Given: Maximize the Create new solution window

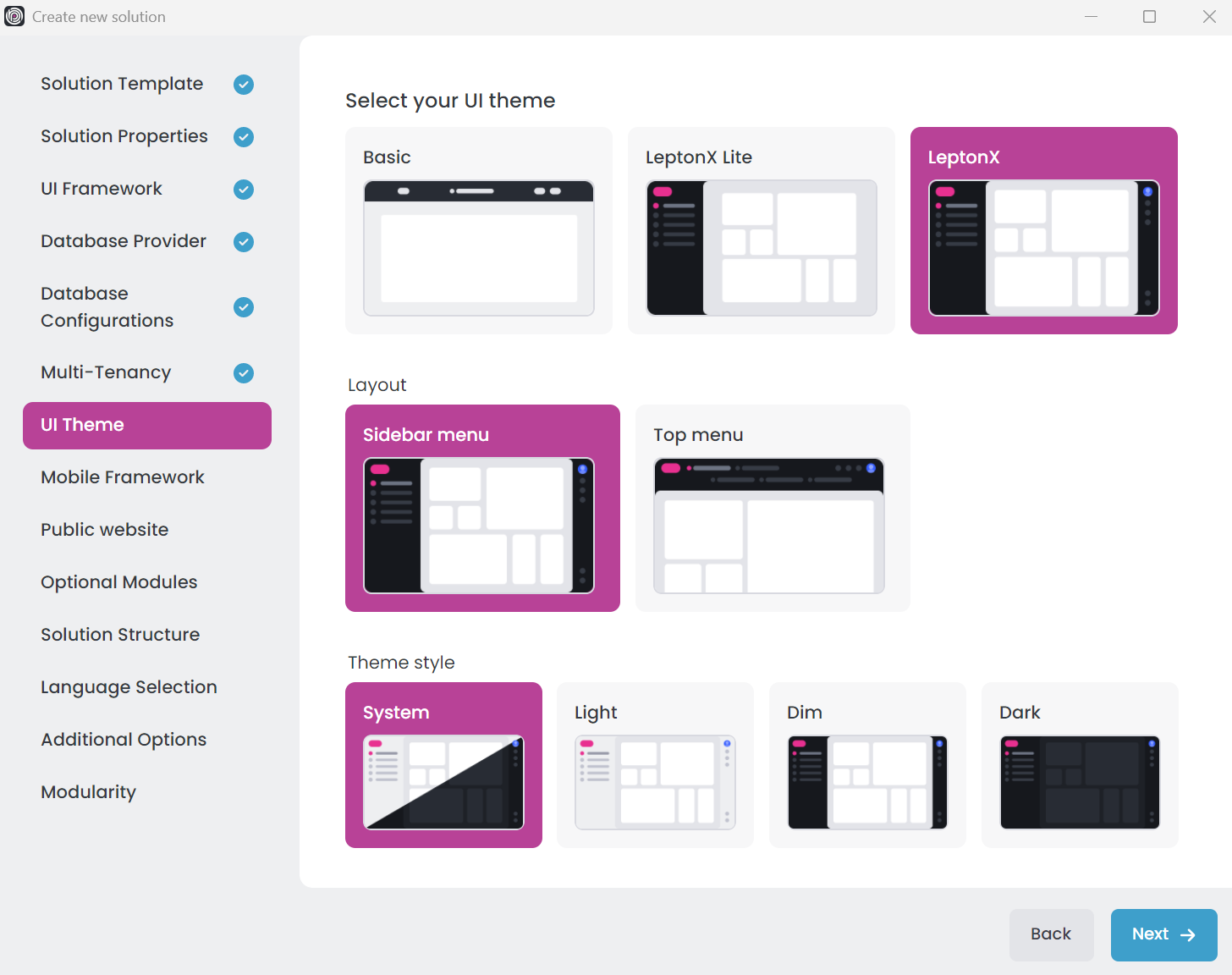Looking at the screenshot, I should click(x=1149, y=17).
